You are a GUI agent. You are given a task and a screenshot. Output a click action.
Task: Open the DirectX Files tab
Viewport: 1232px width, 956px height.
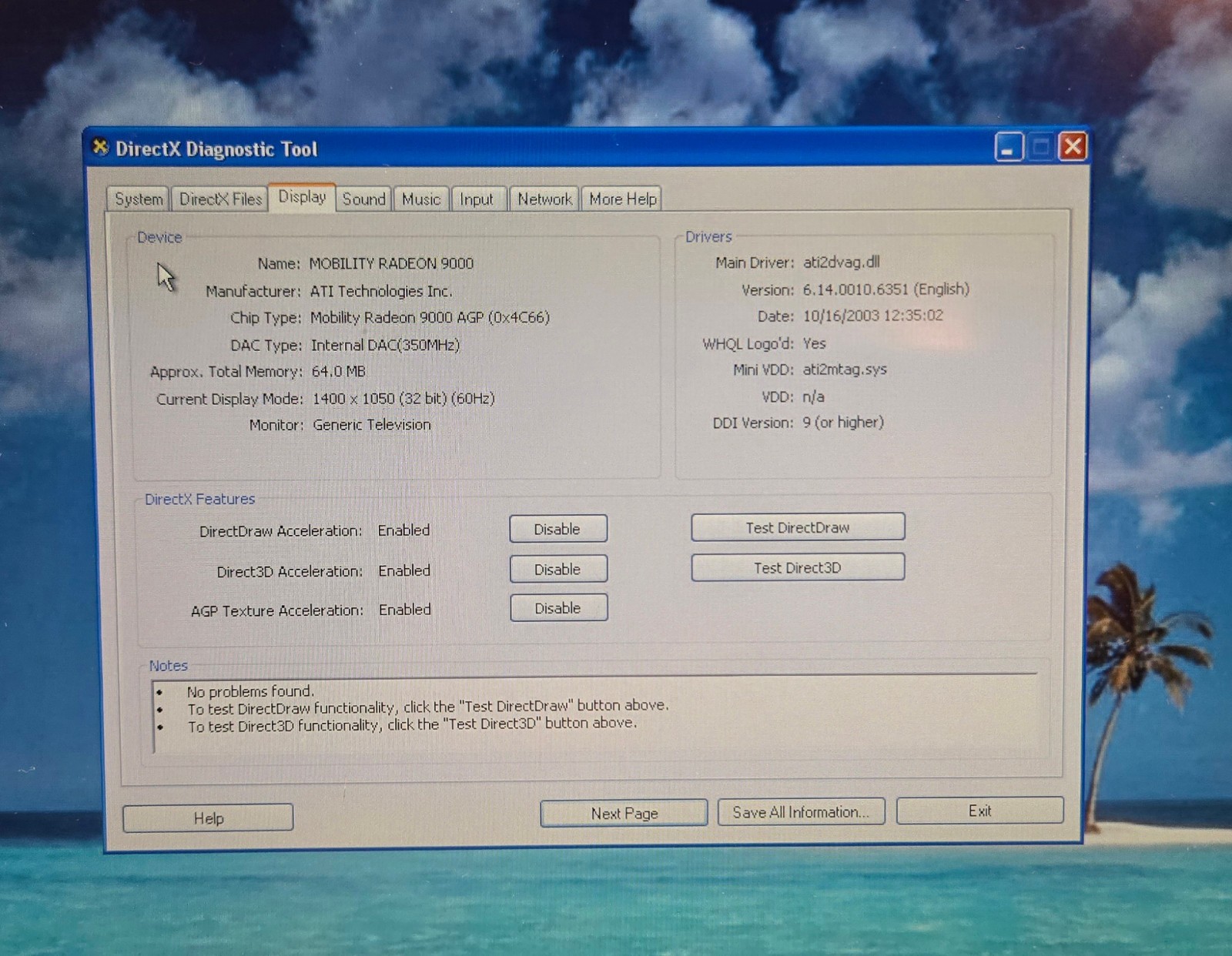click(220, 199)
